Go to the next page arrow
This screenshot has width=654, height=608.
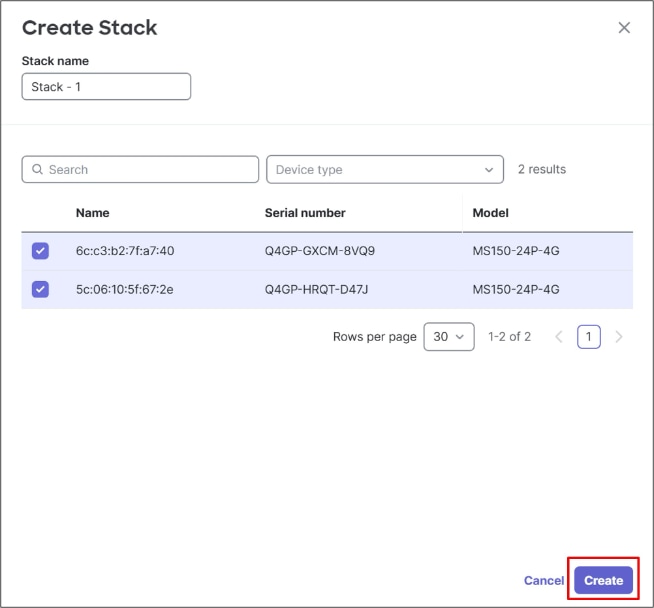[619, 337]
